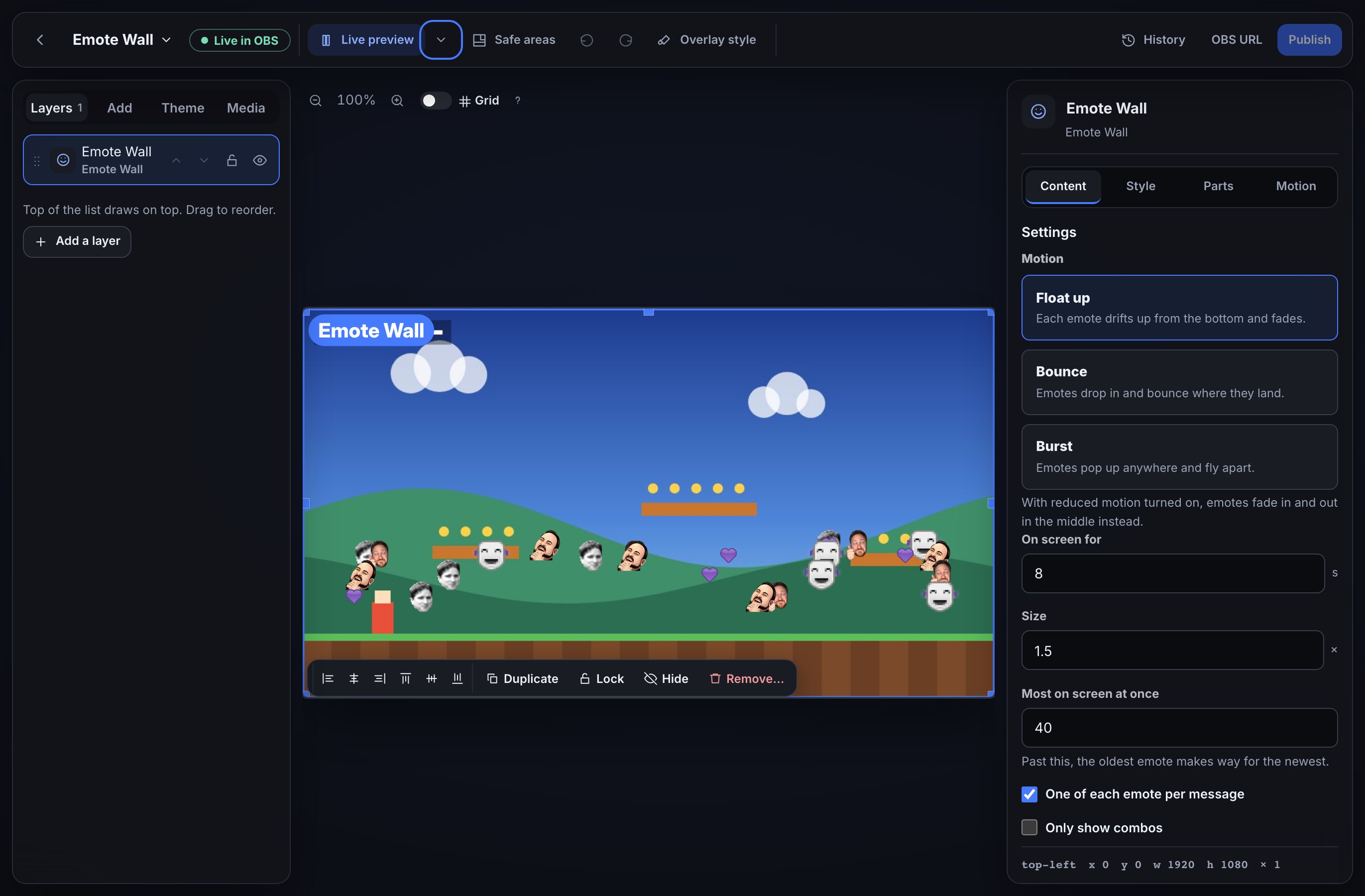This screenshot has width=1365, height=896.
Task: Lock the Emote Wall layer via padlock icon
Action: [x=231, y=160]
